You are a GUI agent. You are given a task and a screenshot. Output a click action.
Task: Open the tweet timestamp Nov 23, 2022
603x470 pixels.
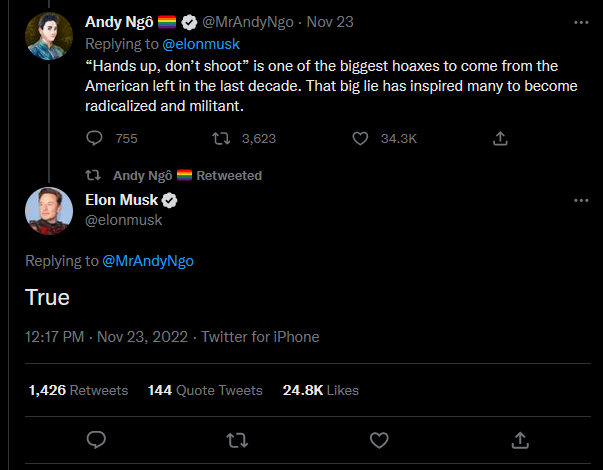point(107,337)
